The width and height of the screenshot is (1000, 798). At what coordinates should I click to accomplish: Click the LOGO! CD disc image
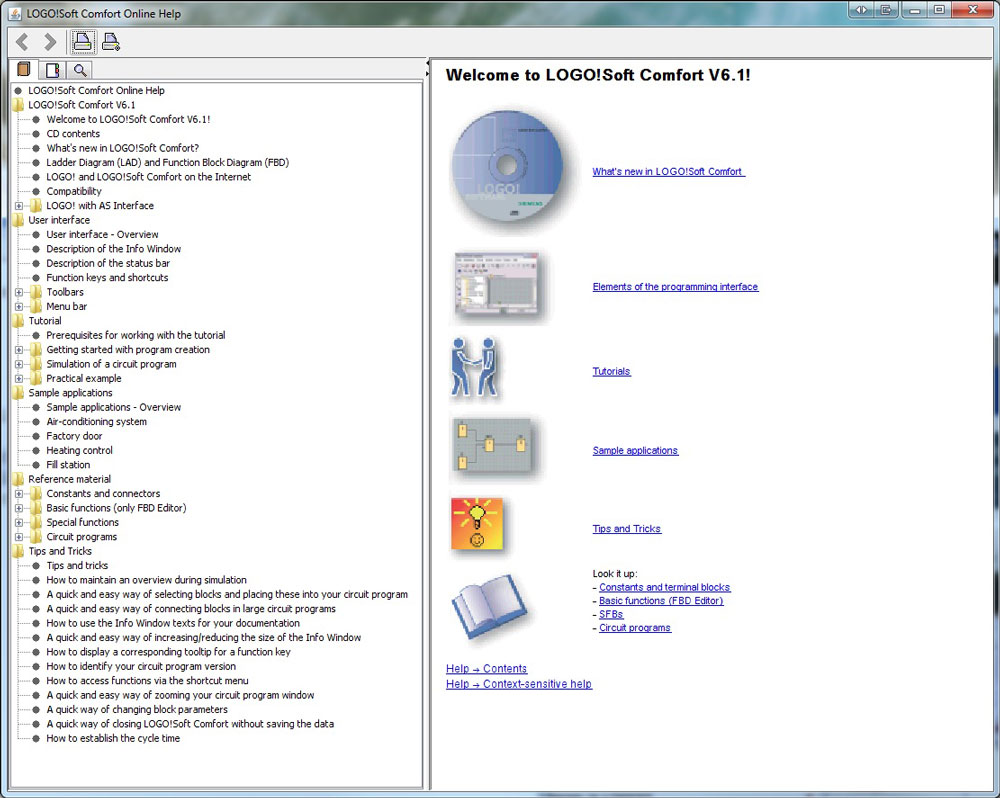[x=508, y=171]
